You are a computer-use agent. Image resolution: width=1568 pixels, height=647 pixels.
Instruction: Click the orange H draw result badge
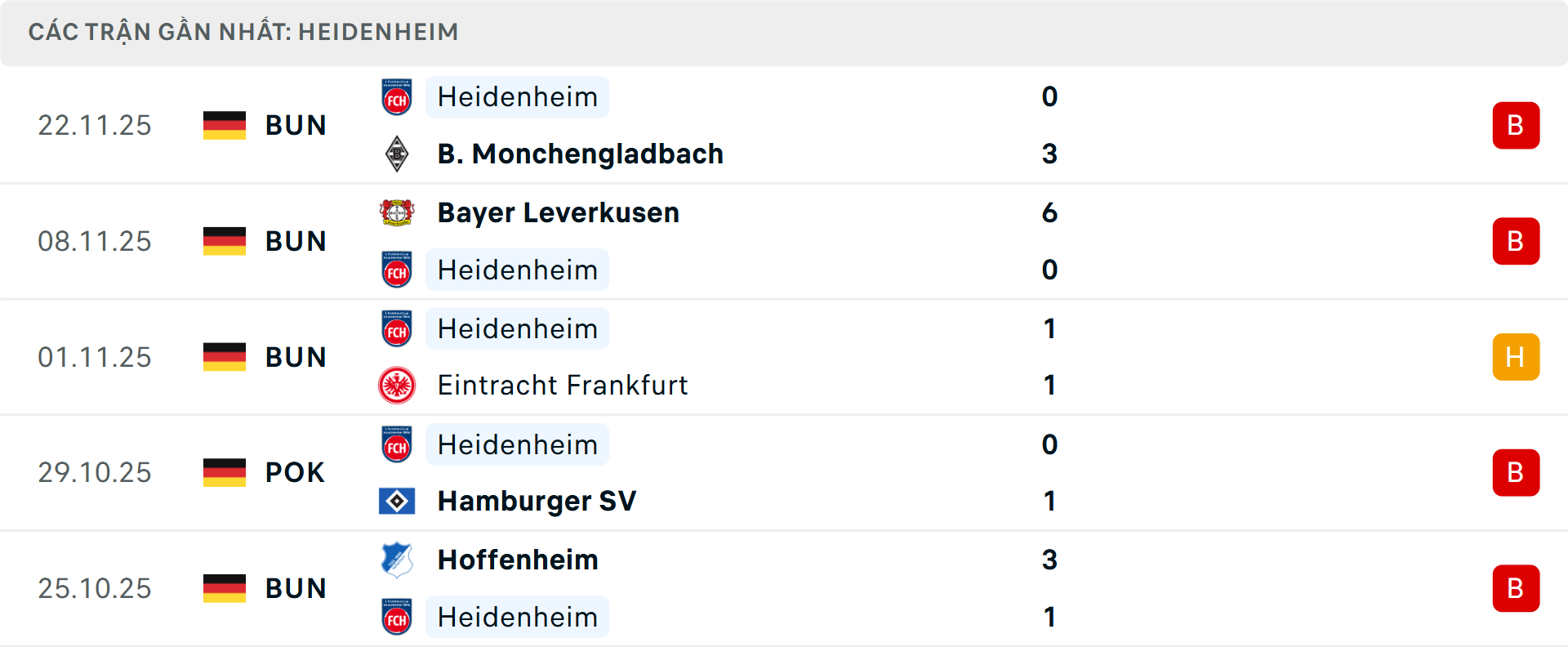click(x=1516, y=357)
